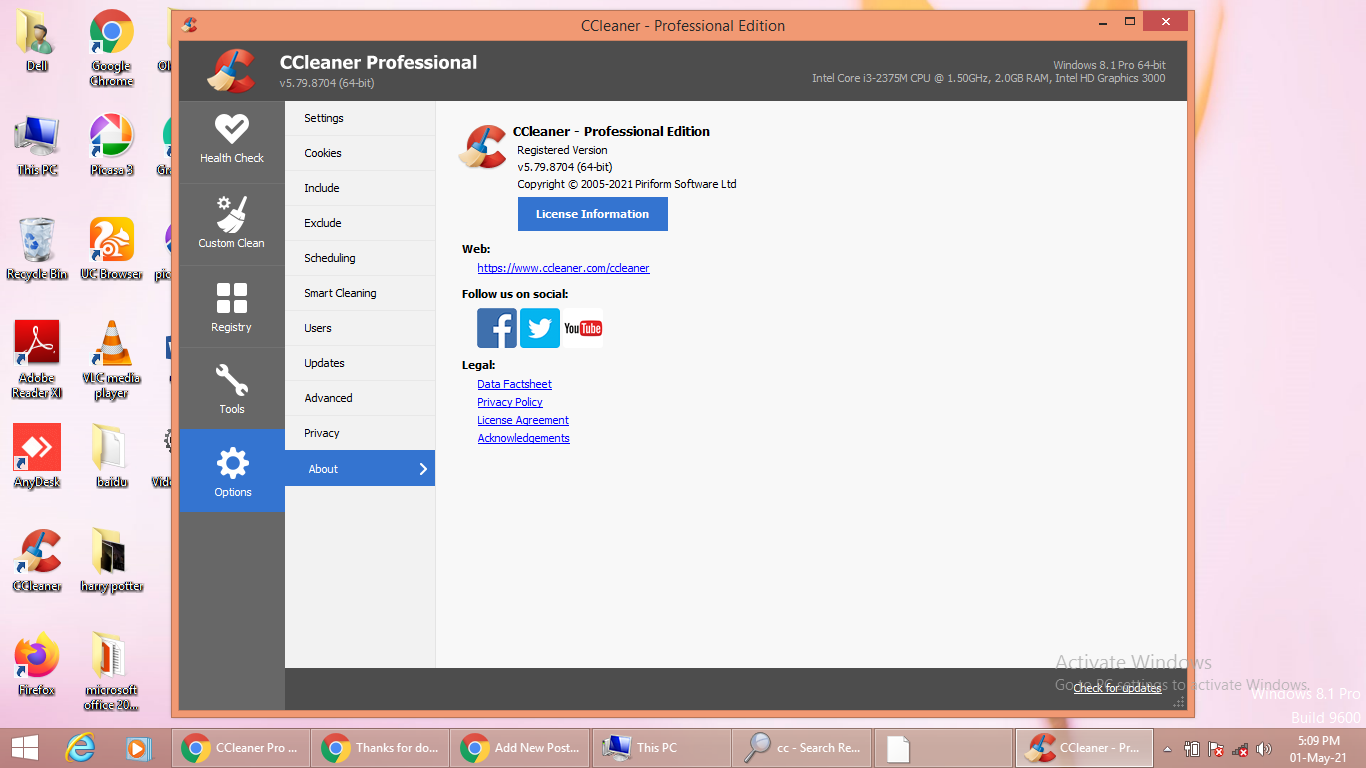Open the media player taskbar icon

point(138,748)
